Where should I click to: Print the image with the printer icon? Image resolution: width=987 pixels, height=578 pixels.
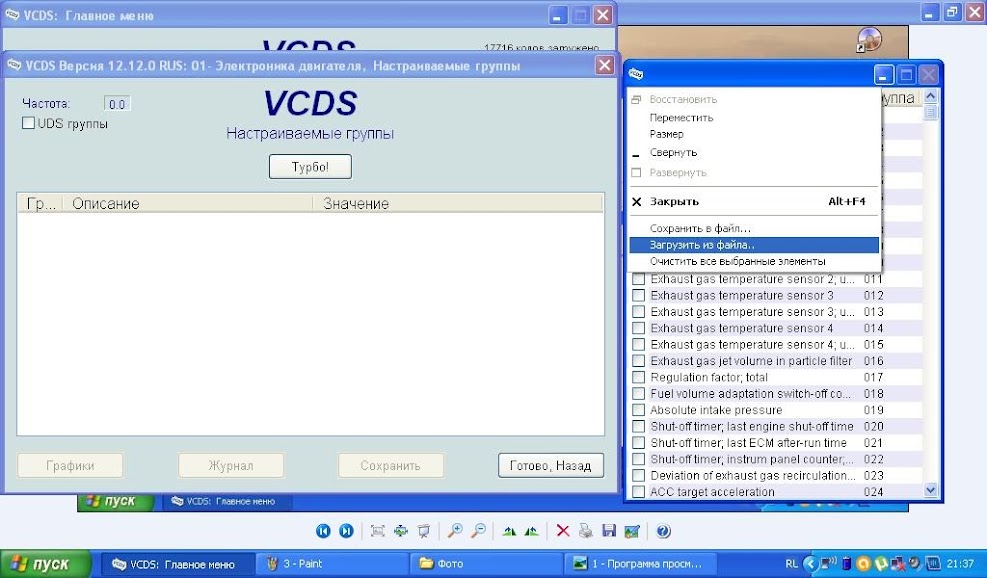585,531
